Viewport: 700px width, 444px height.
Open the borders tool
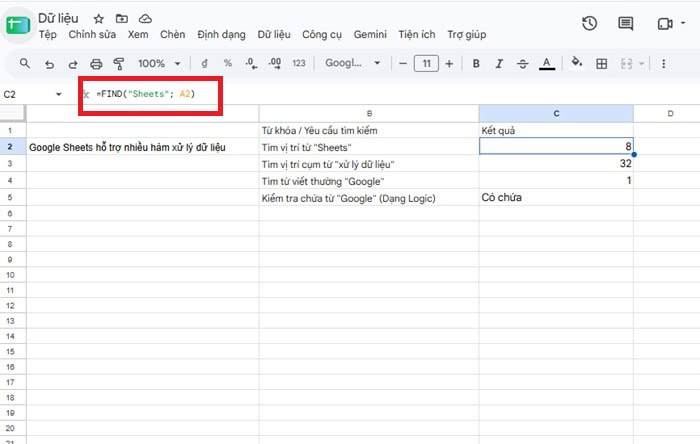pyautogui.click(x=601, y=63)
